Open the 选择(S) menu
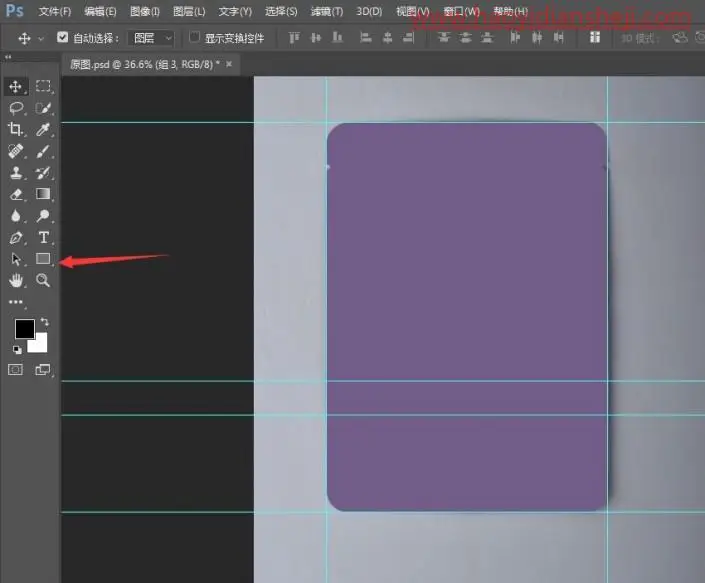The width and height of the screenshot is (705, 583). tap(281, 11)
